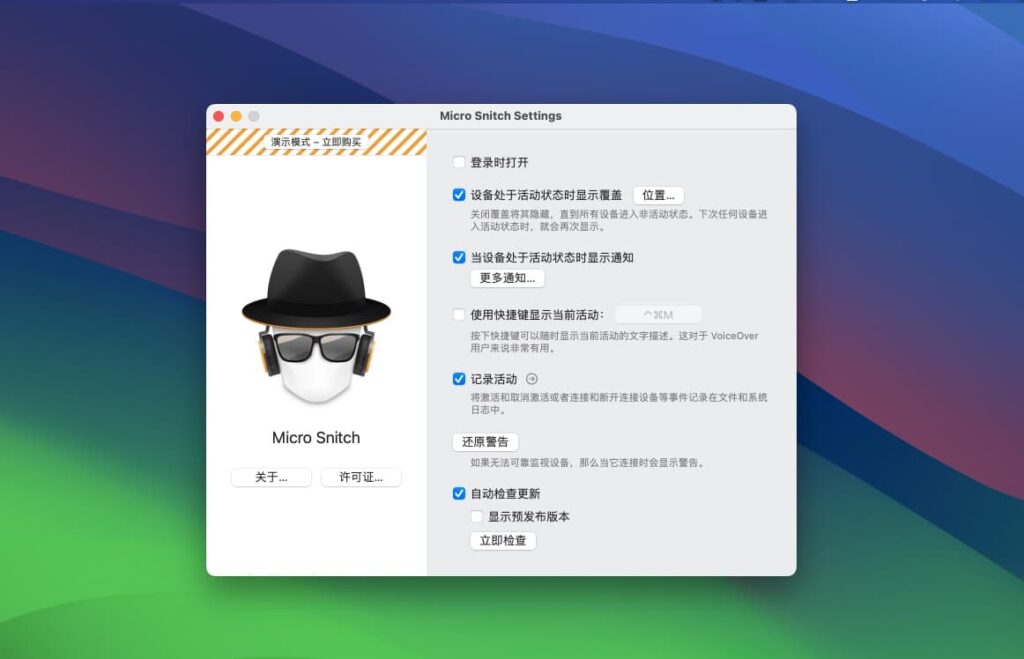Click the 更多通知... button
Viewport: 1024px width, 659px height.
(506, 279)
